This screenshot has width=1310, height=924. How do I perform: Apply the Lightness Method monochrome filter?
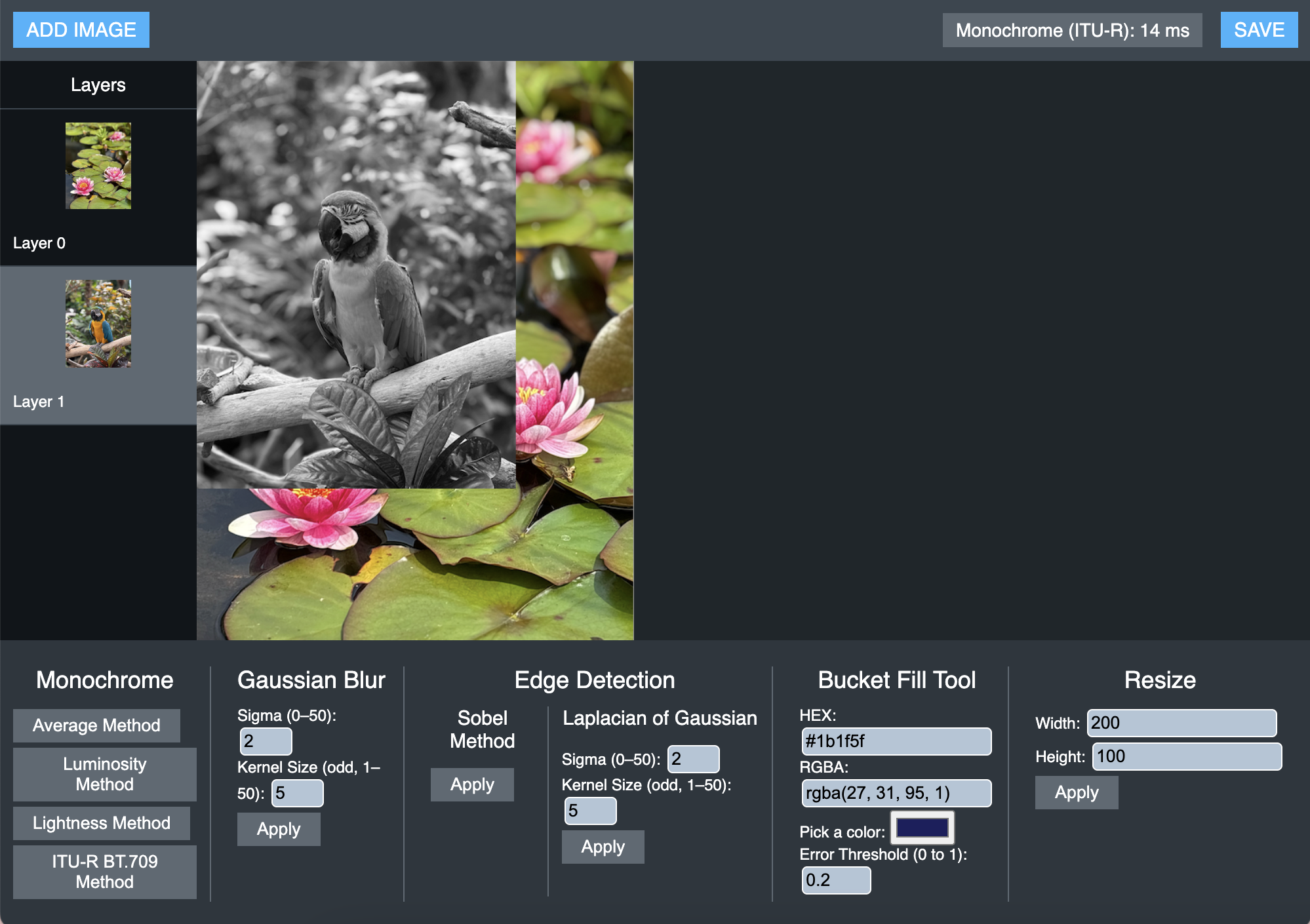click(102, 823)
